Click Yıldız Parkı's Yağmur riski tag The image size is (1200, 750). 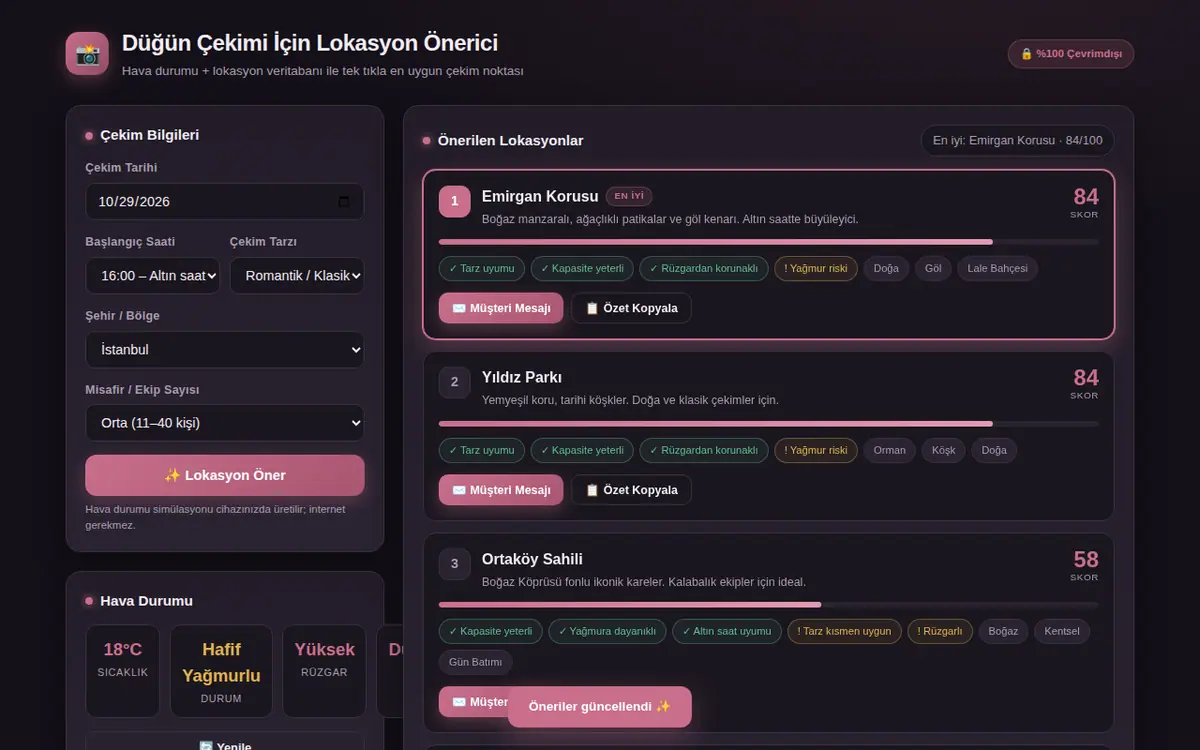click(816, 450)
